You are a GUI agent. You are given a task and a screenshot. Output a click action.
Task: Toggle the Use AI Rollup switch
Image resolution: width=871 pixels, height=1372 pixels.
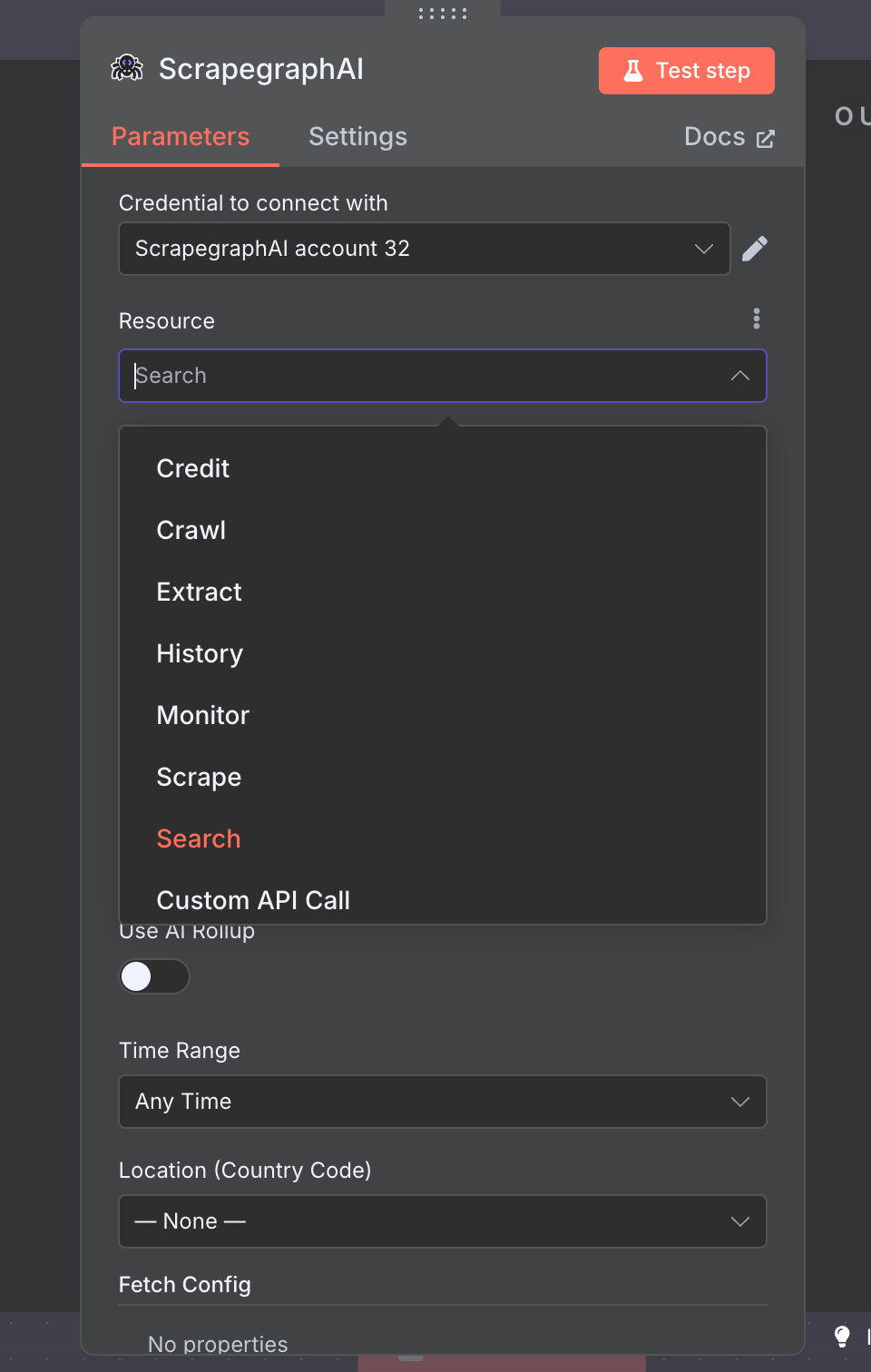[x=154, y=976]
